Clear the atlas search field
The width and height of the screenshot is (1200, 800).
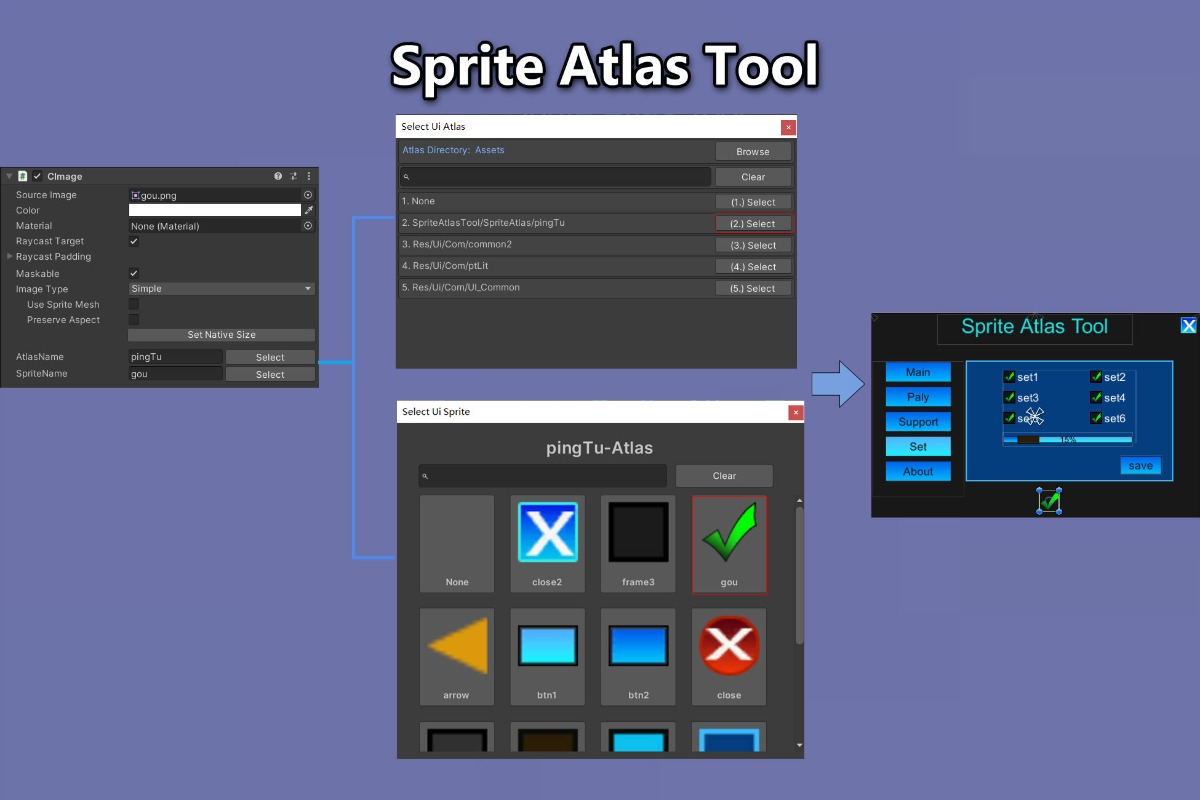[x=753, y=177]
